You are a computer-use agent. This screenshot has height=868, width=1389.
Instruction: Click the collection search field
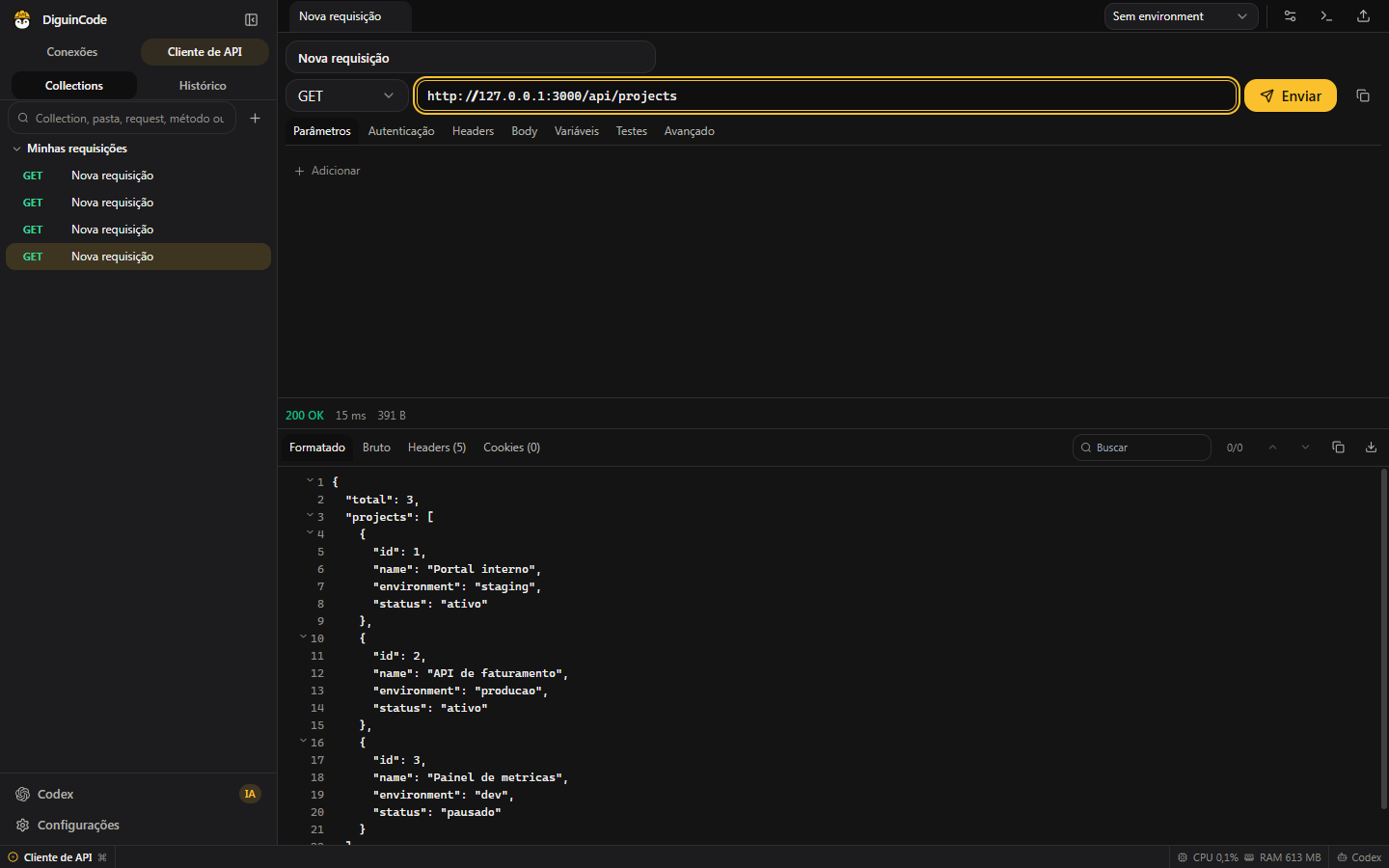[x=122, y=118]
